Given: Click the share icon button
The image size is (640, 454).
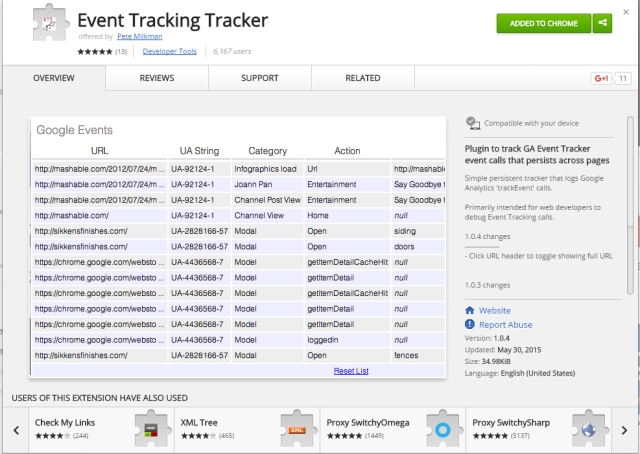Looking at the screenshot, I should click(602, 23).
